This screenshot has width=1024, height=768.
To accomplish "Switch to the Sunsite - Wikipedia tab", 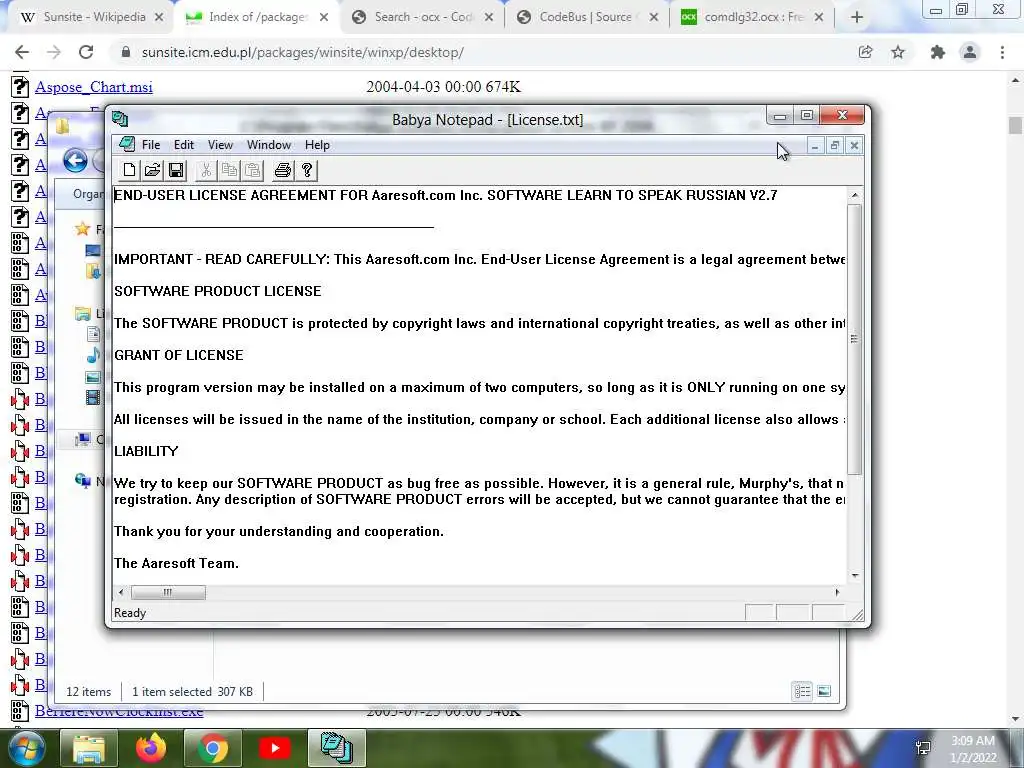I will point(91,17).
